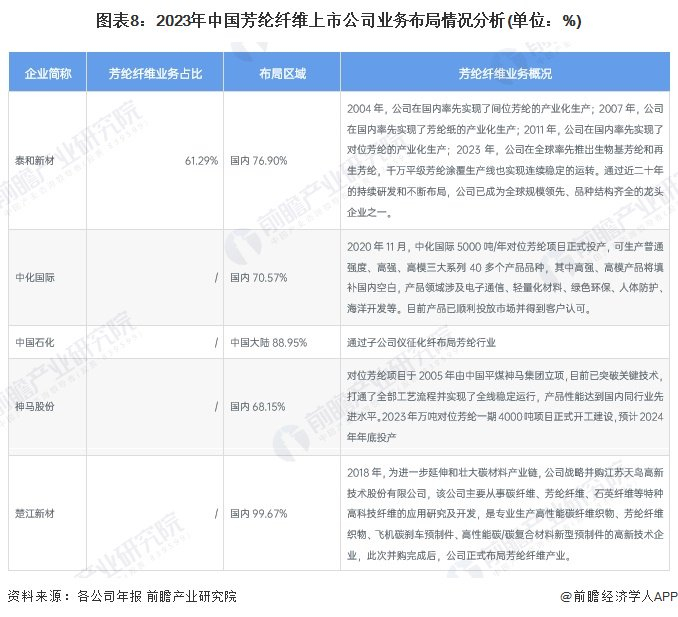Click the '芳纶纤维业务概况' column header
This screenshot has width=678, height=617.
pos(505,74)
